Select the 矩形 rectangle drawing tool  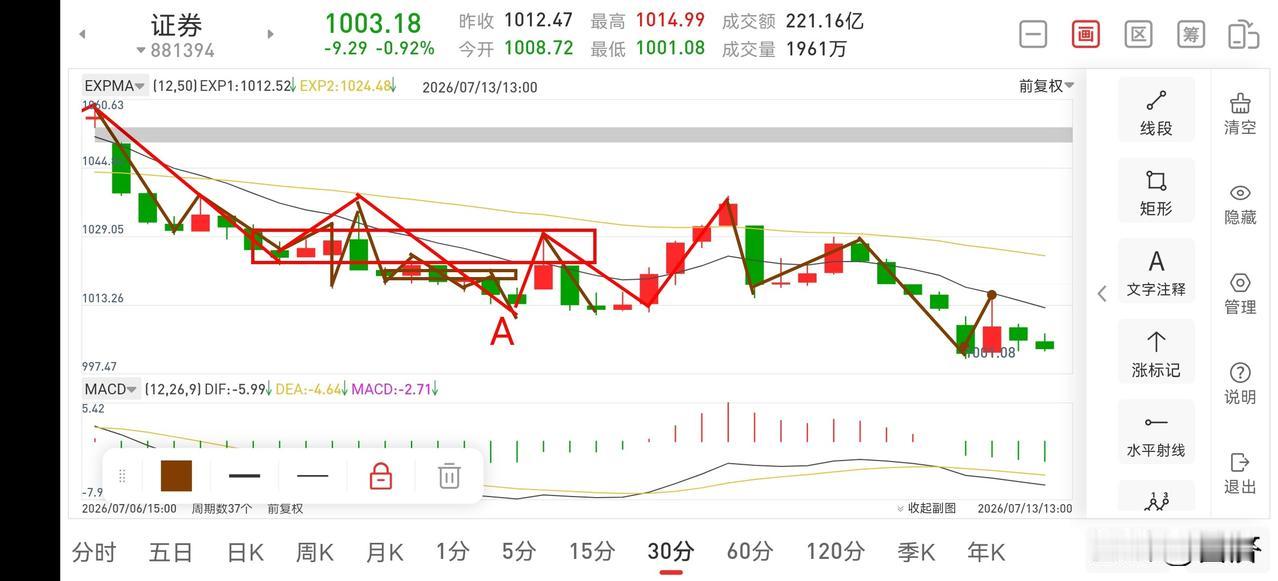[1156, 191]
